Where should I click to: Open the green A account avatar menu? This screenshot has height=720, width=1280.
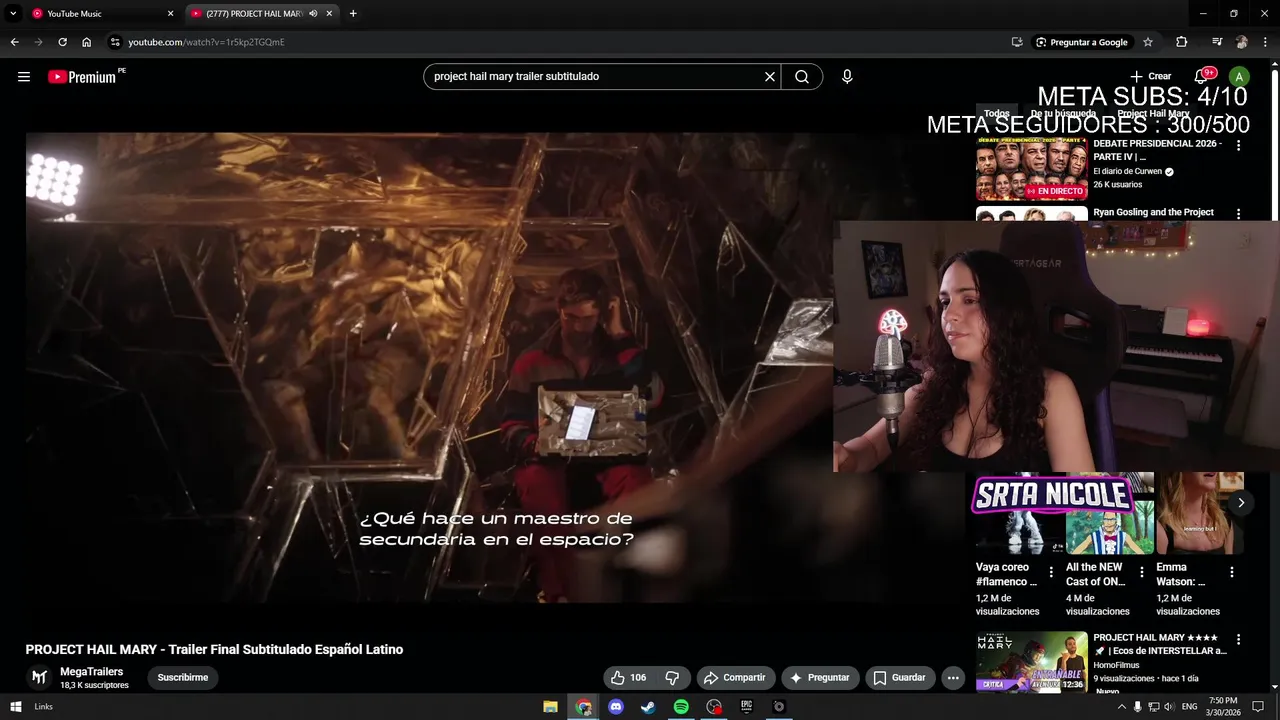point(1240,77)
